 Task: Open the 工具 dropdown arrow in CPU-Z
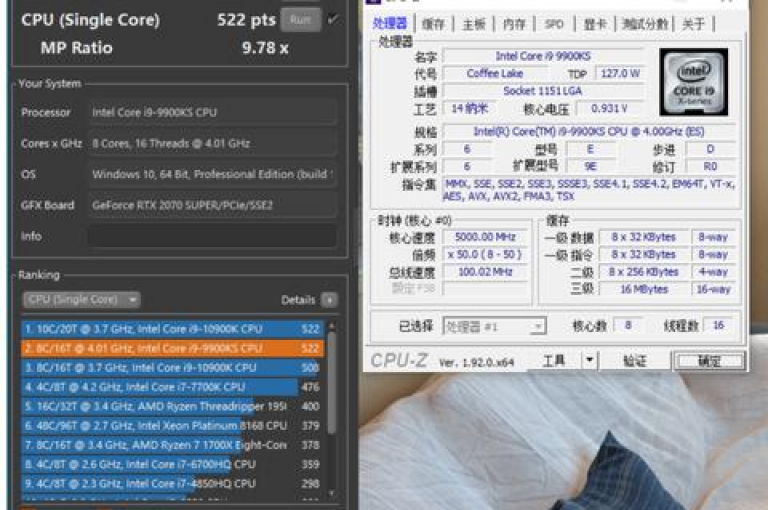[x=589, y=361]
